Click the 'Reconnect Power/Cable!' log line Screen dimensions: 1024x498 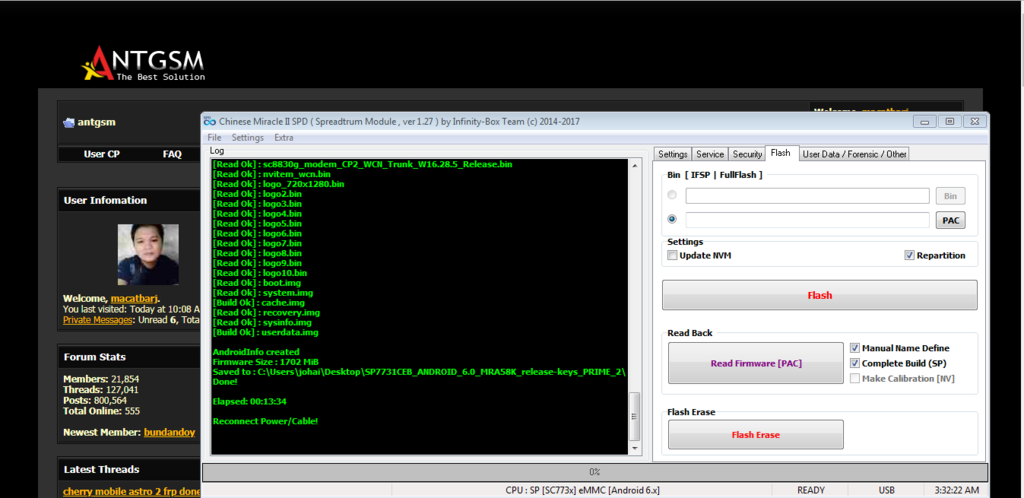click(x=265, y=421)
